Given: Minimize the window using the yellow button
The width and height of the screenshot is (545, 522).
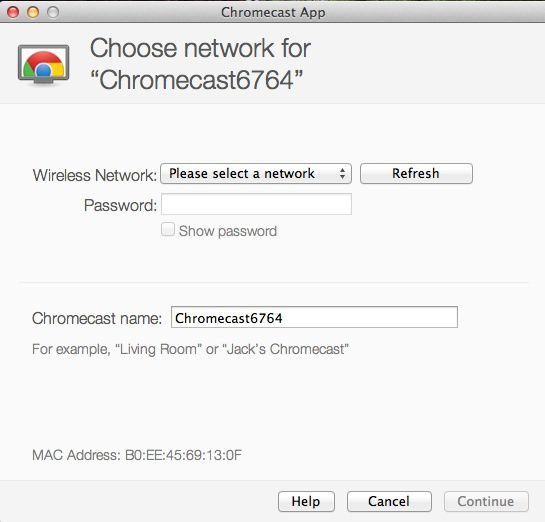Looking at the screenshot, I should click(x=33, y=12).
